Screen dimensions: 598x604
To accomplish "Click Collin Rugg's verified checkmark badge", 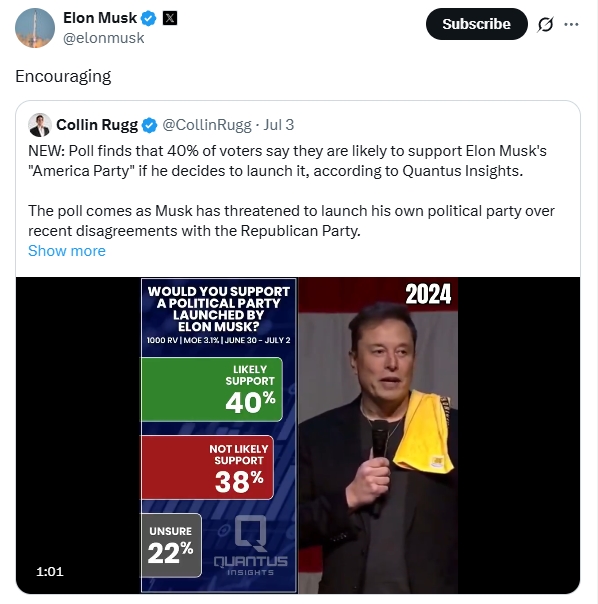I will click(x=150, y=125).
